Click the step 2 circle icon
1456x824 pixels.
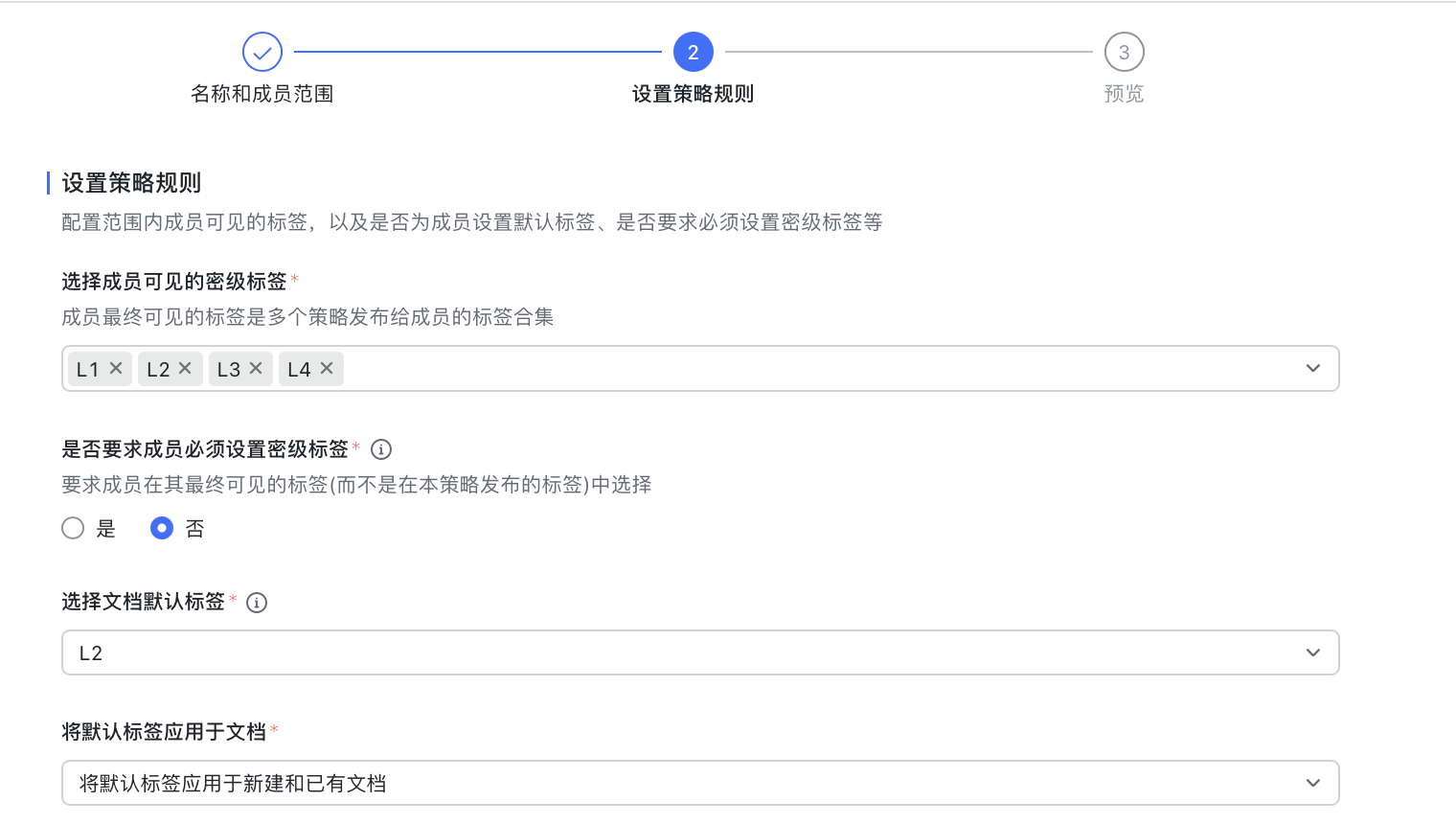coord(694,53)
